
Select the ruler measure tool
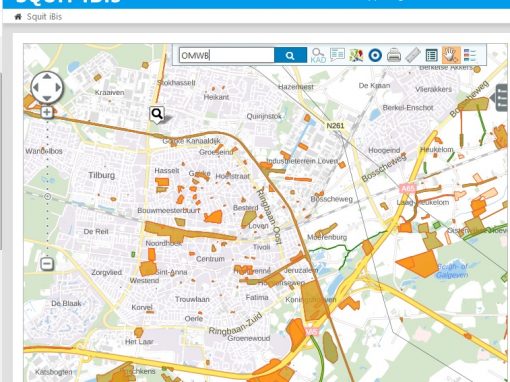pos(413,55)
